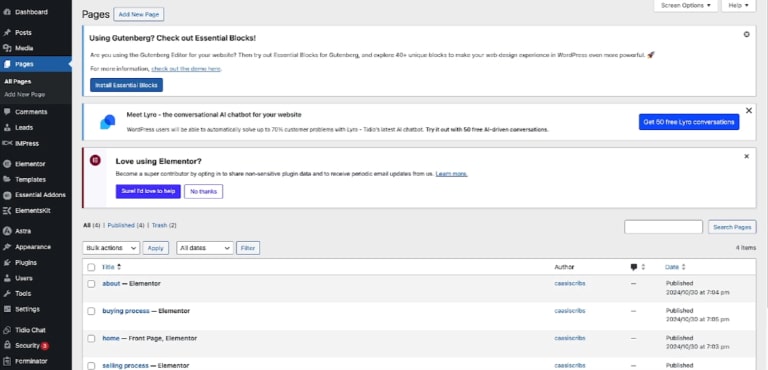
Task: Click the Add New Page button
Action: point(139,15)
